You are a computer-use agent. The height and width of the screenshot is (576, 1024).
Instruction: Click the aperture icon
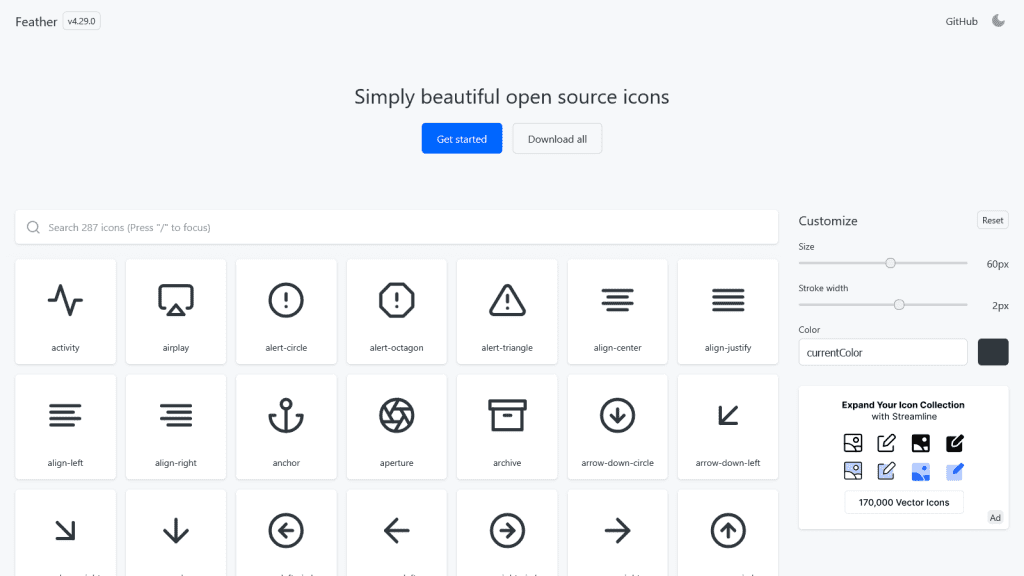[396, 426]
